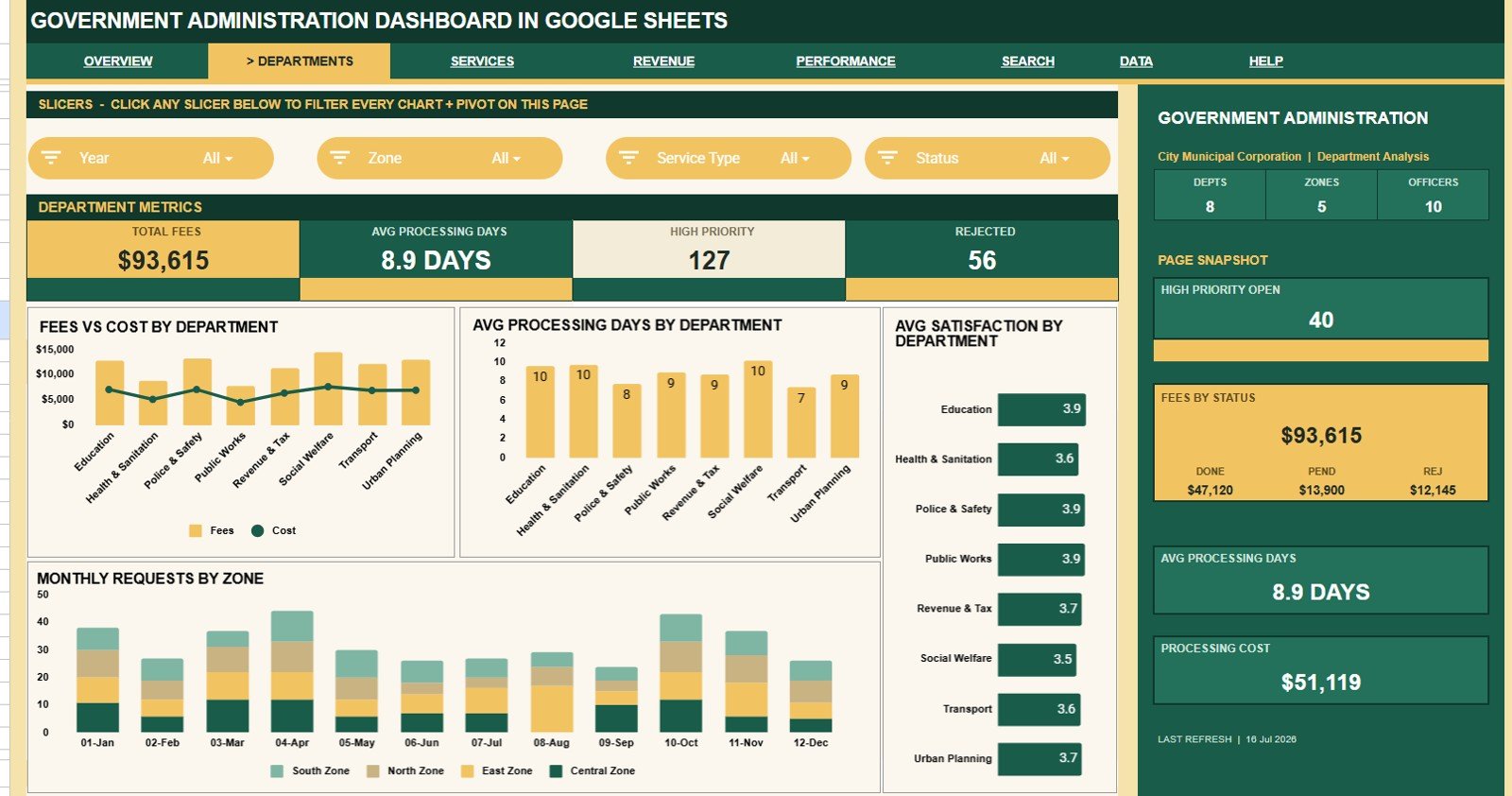Click the Police & Safety bar labeled 8
Viewport: 1512px width, 796px height.
(627, 421)
